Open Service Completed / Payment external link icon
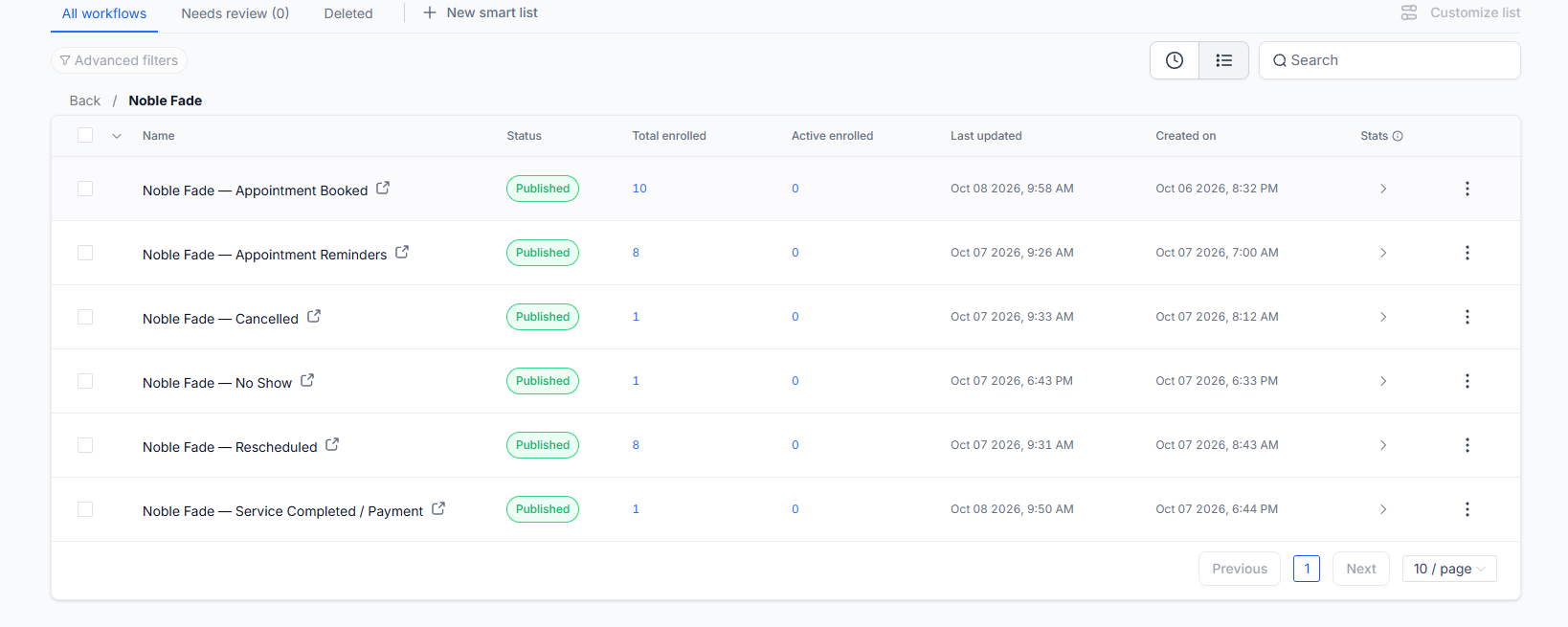1568x627 pixels. coord(438,508)
